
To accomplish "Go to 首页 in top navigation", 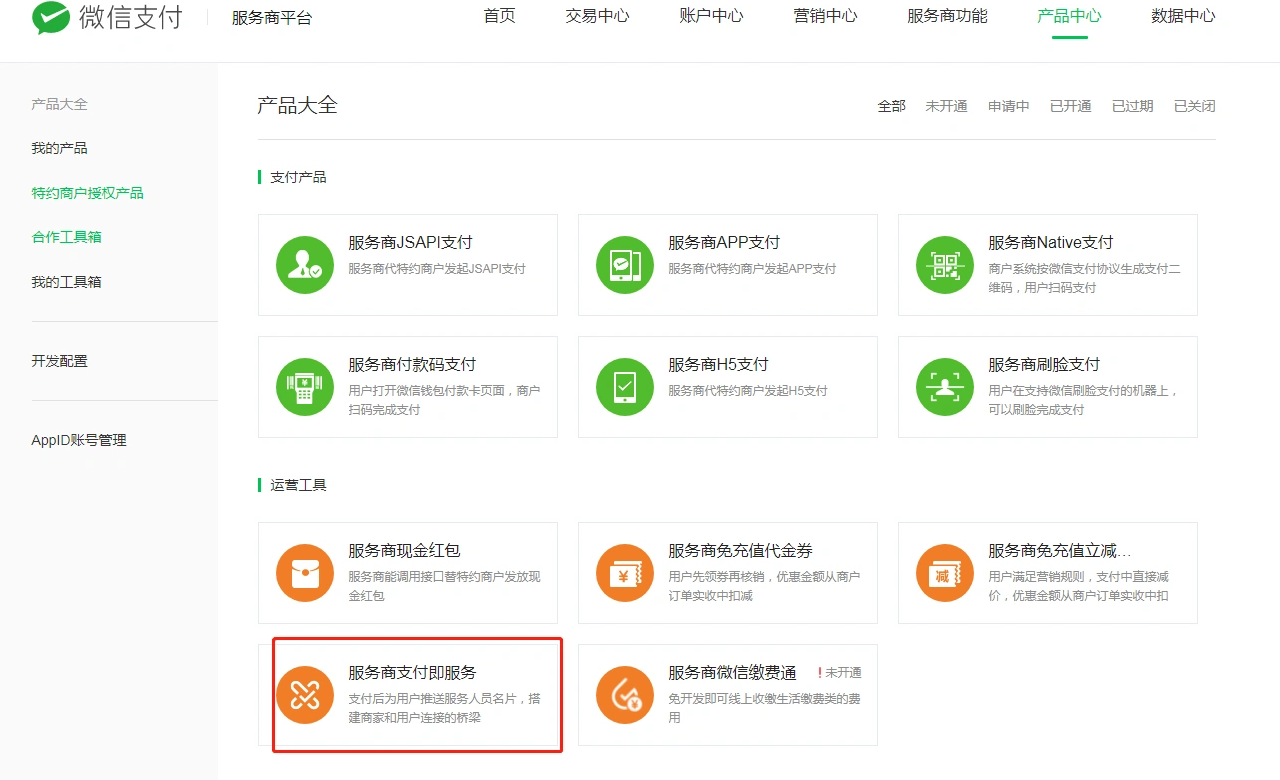I will pos(499,16).
